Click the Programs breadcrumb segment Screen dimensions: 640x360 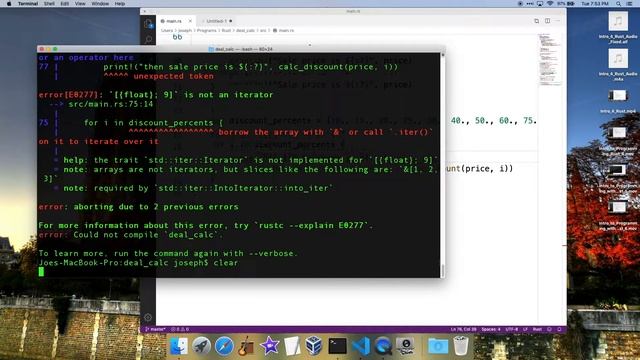pos(207,31)
